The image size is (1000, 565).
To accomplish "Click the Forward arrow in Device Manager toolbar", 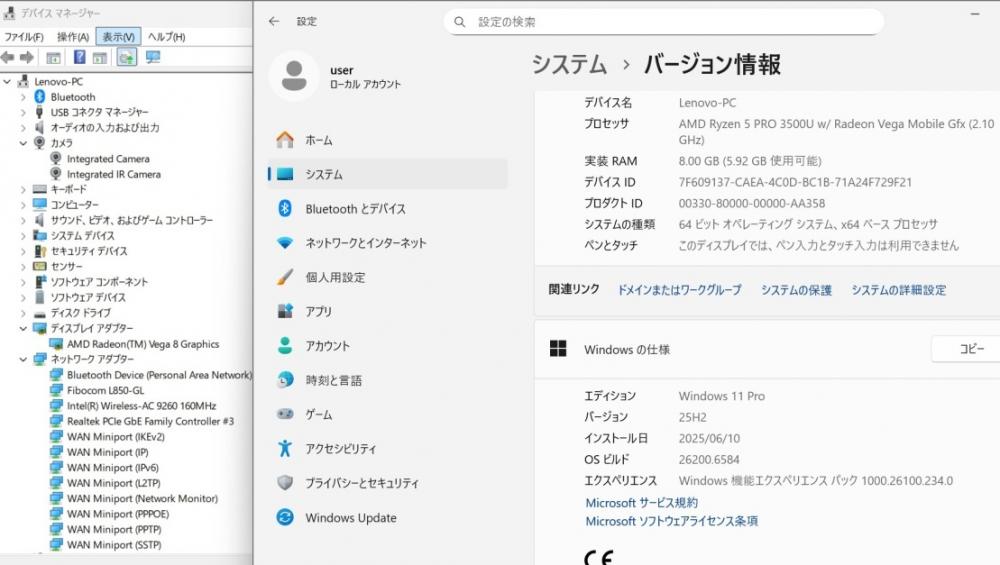I will tap(27, 57).
